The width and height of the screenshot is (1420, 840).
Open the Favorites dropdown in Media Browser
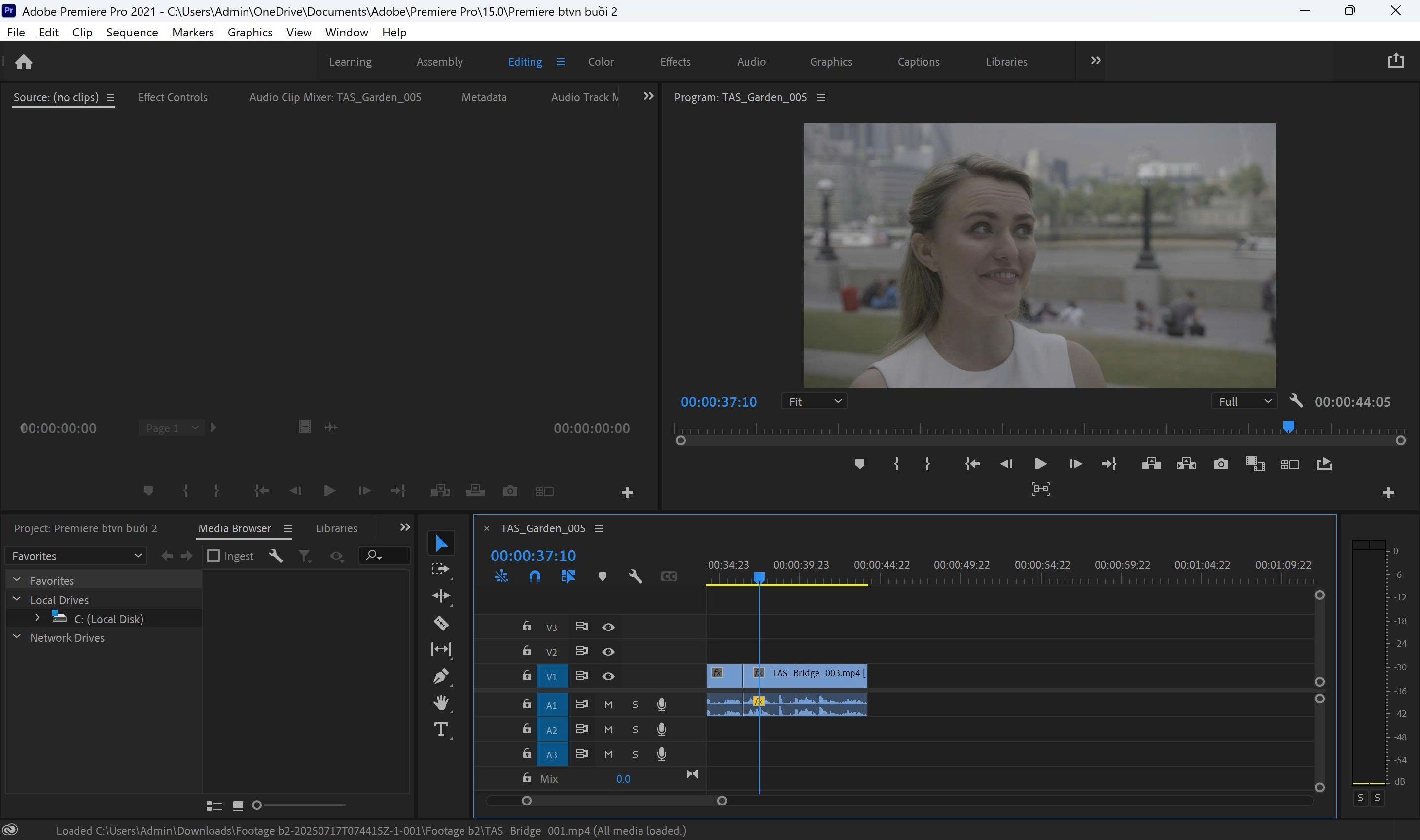pyautogui.click(x=76, y=556)
